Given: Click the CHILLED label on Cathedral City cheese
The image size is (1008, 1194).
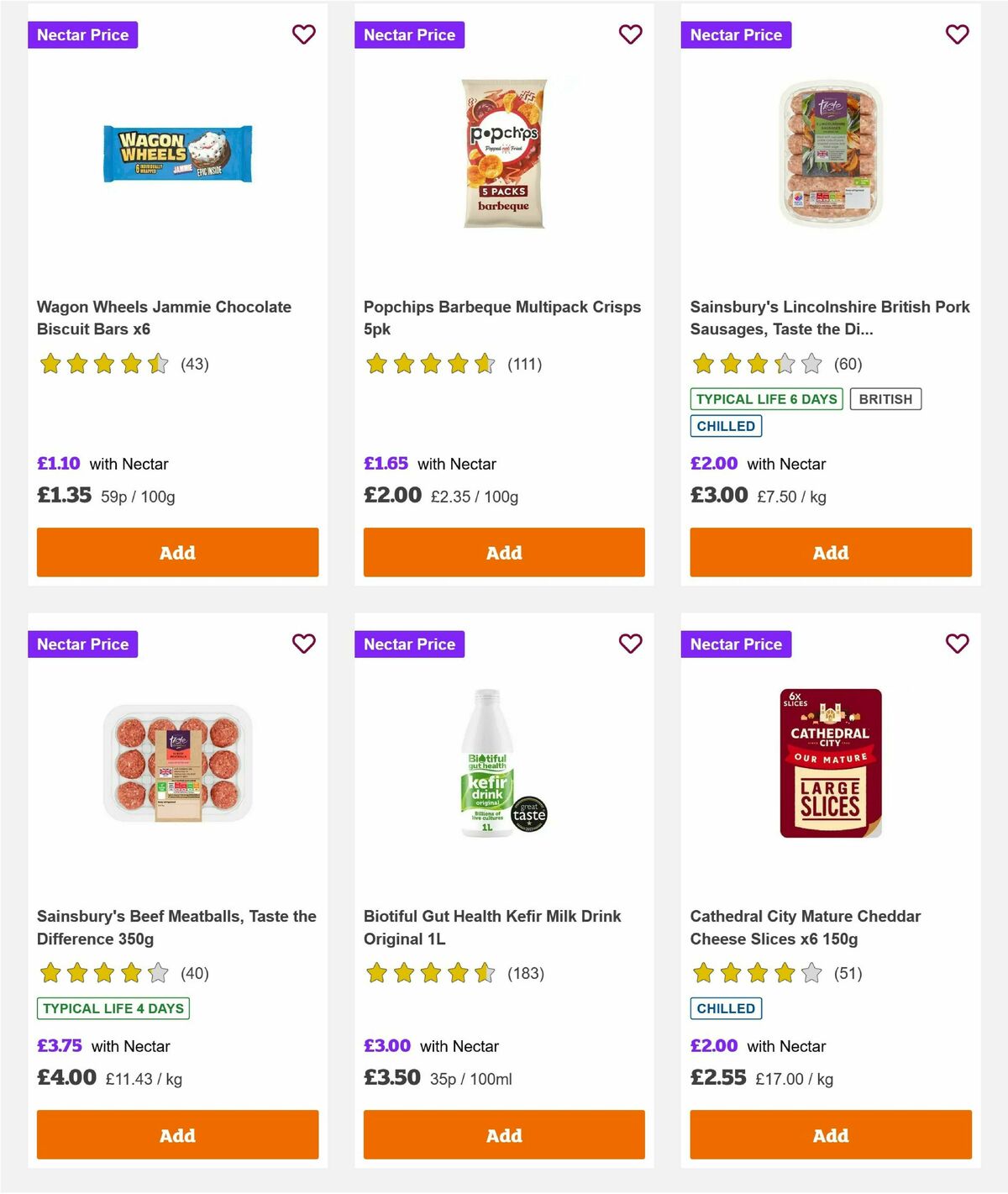Looking at the screenshot, I should click(x=726, y=1007).
